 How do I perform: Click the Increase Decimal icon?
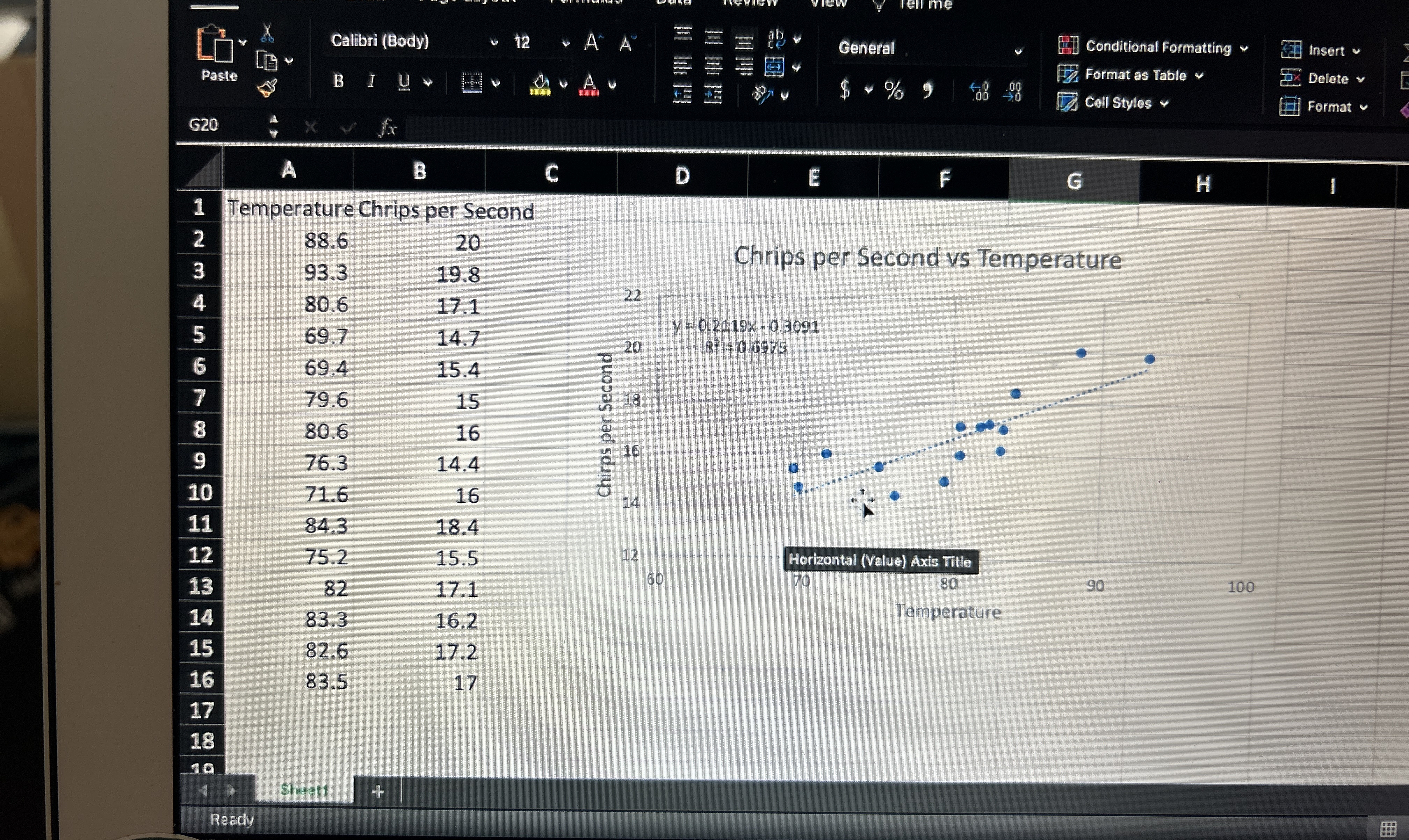tap(979, 91)
